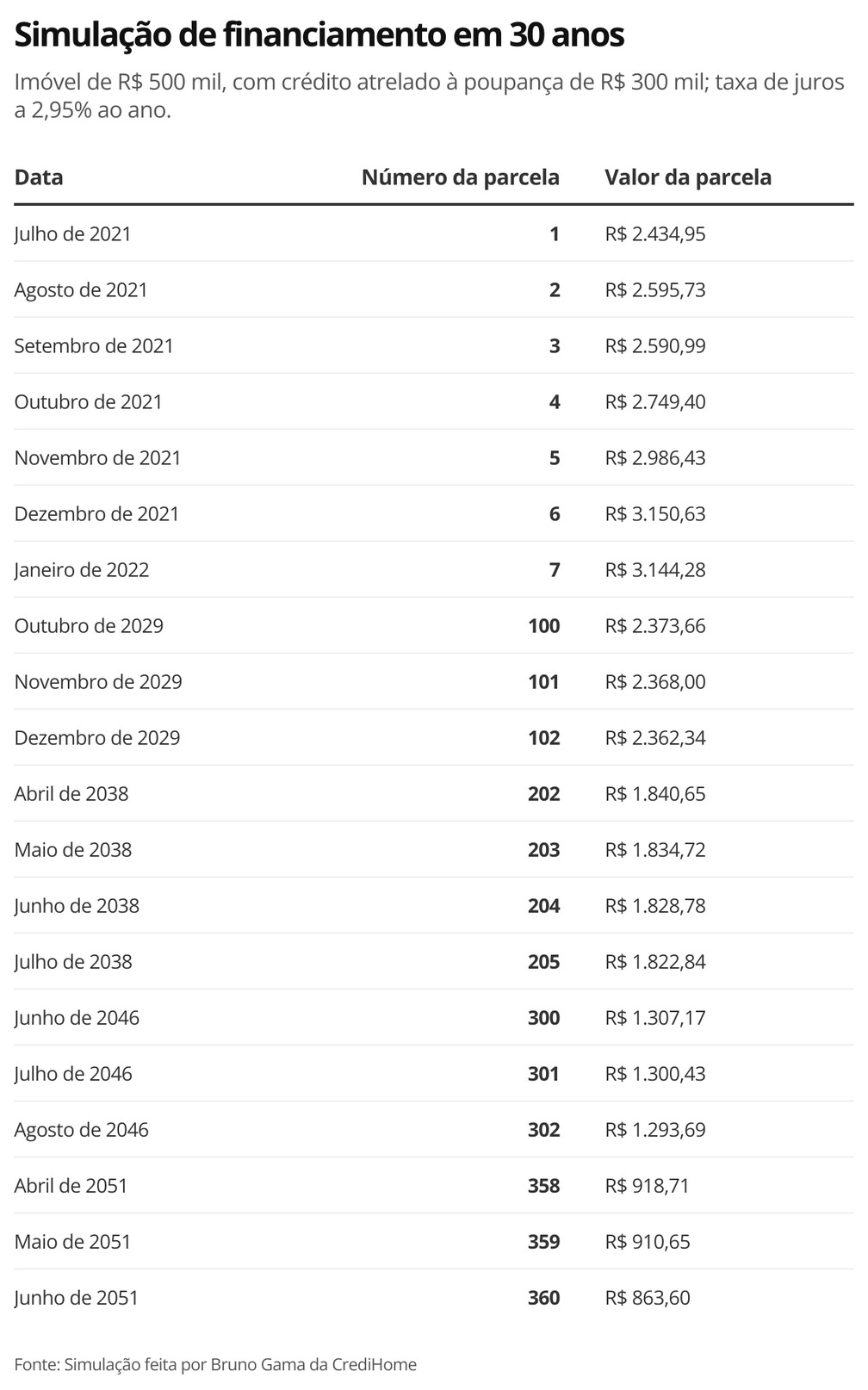Click the Número da parcela column header
Viewport: 868px width, 1390px height.
coord(461,177)
